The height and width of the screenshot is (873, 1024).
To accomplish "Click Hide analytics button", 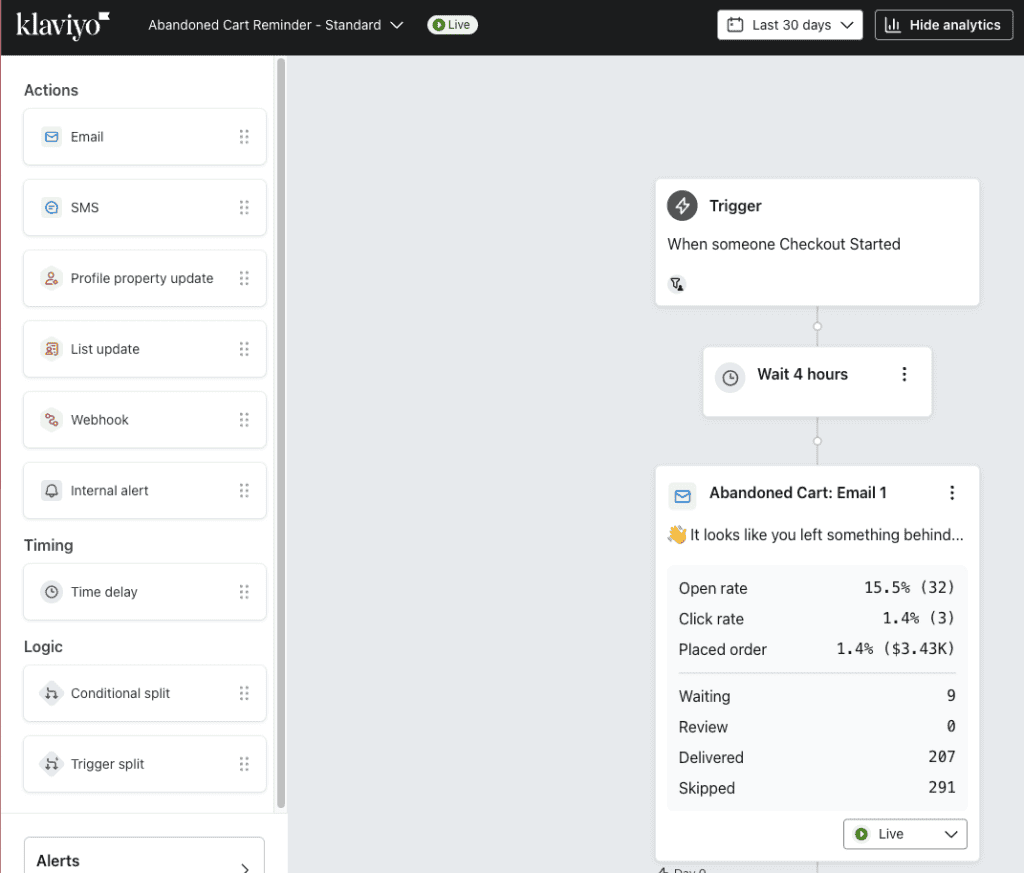I will tap(944, 25).
